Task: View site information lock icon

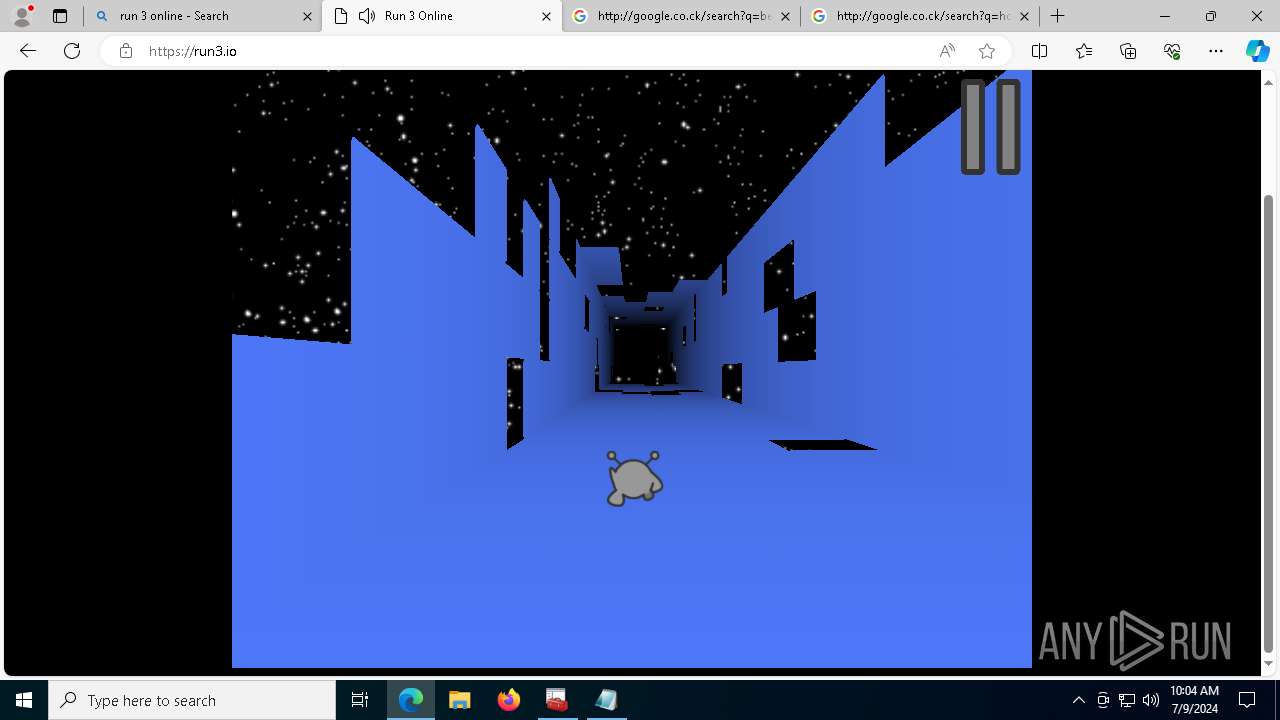Action: [125, 51]
